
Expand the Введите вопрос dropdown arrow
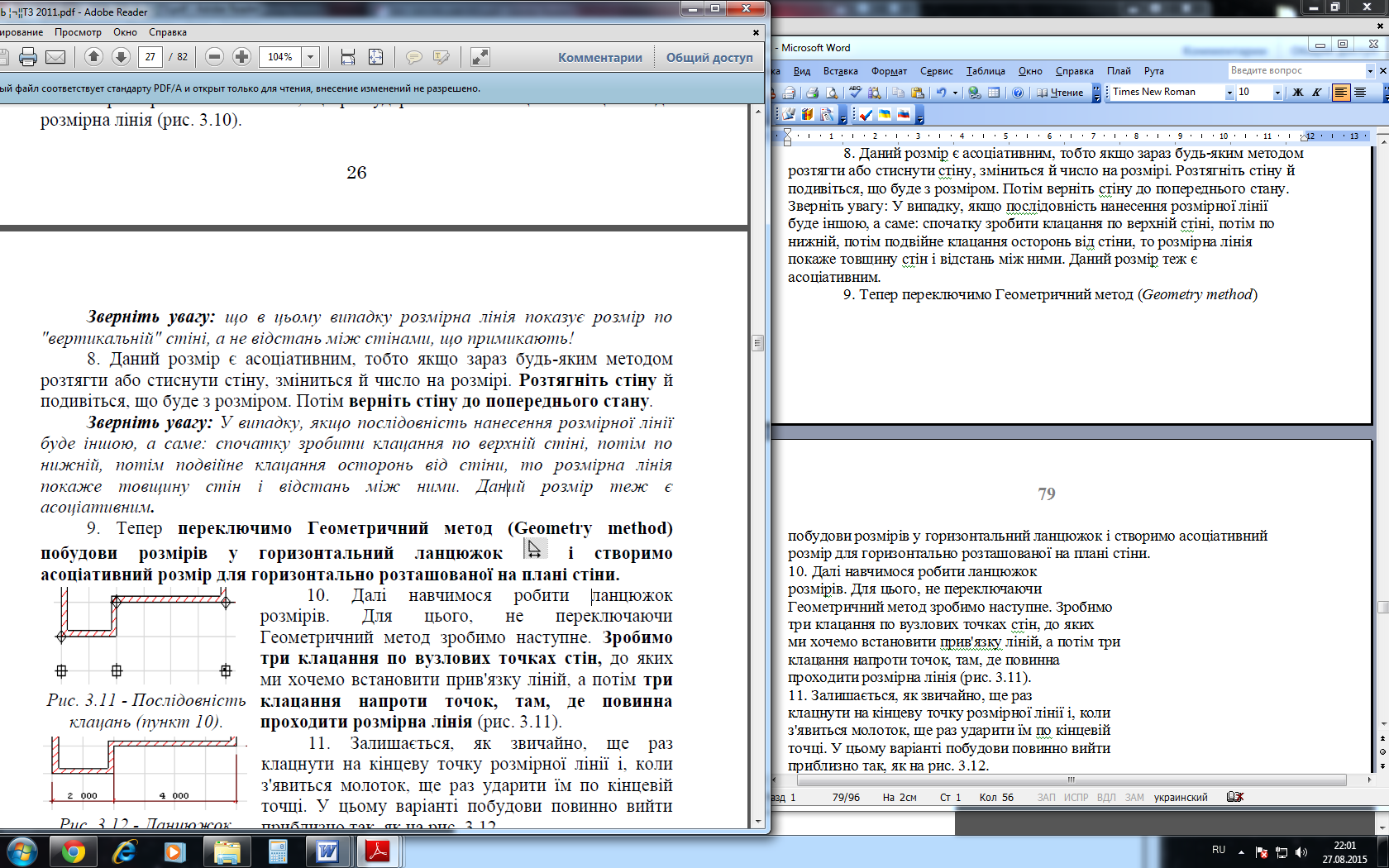click(1370, 71)
